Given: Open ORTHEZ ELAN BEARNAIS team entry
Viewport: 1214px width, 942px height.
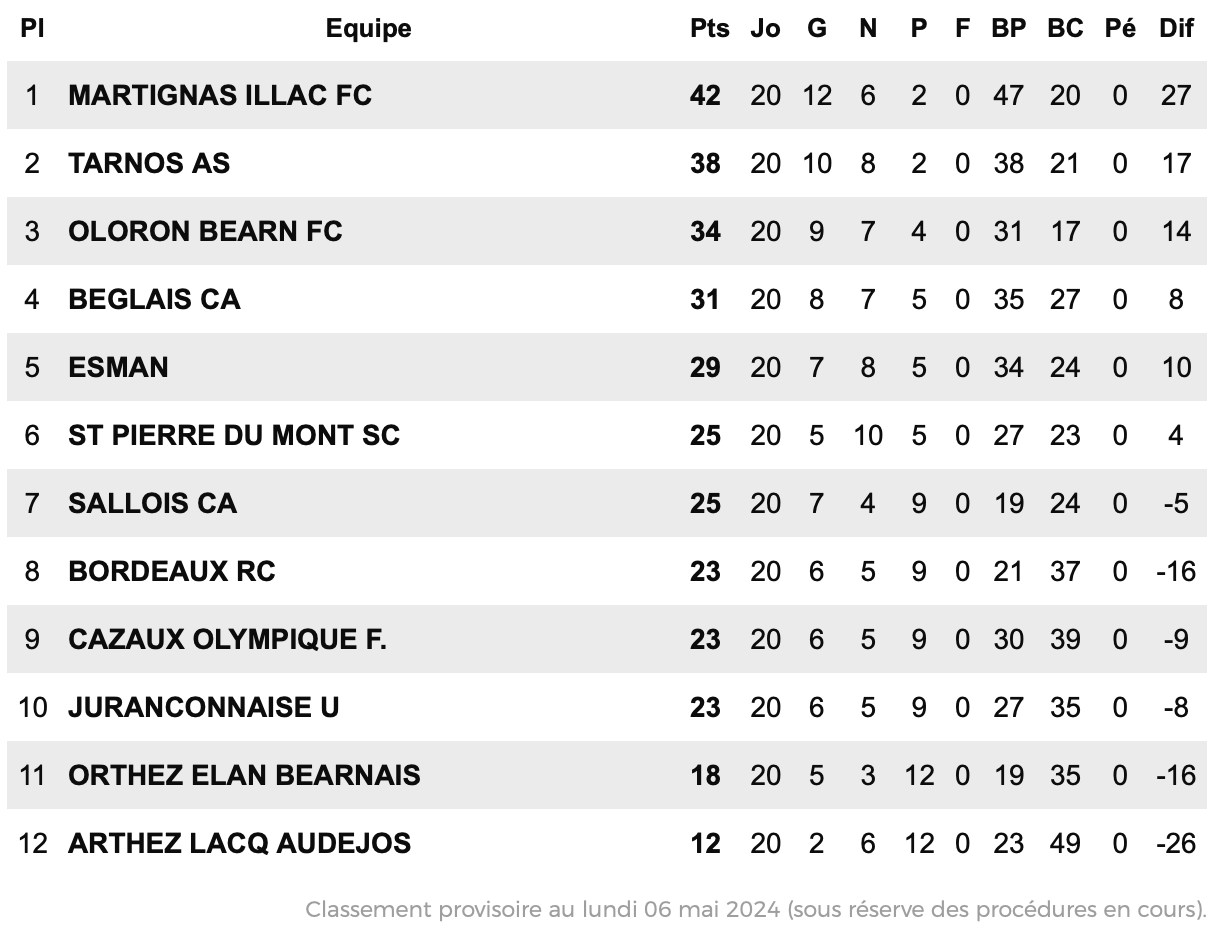Looking at the screenshot, I should 244,775.
